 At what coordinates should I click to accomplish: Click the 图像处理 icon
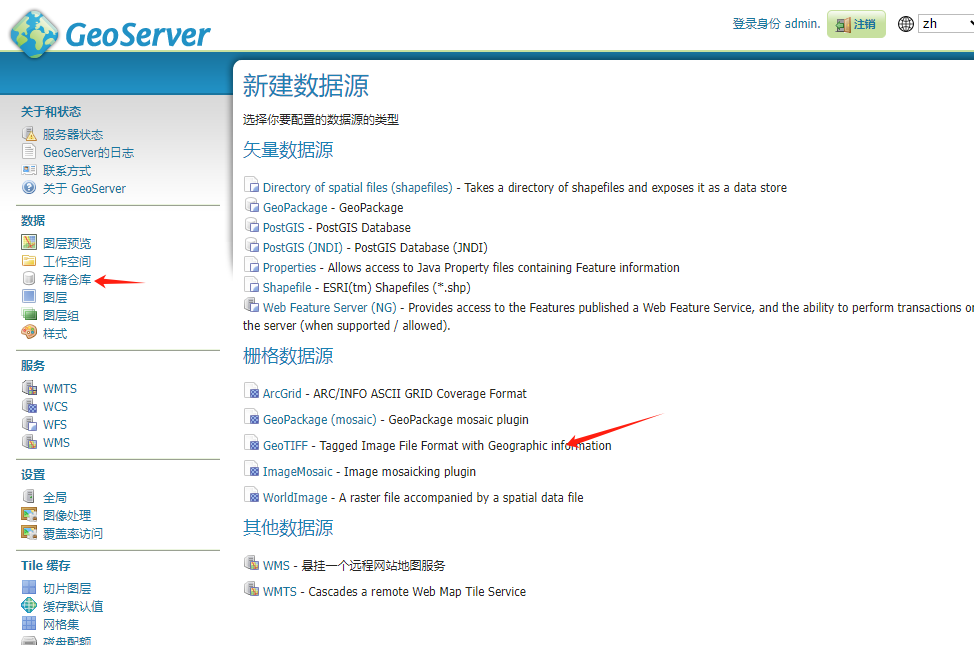(x=29, y=515)
